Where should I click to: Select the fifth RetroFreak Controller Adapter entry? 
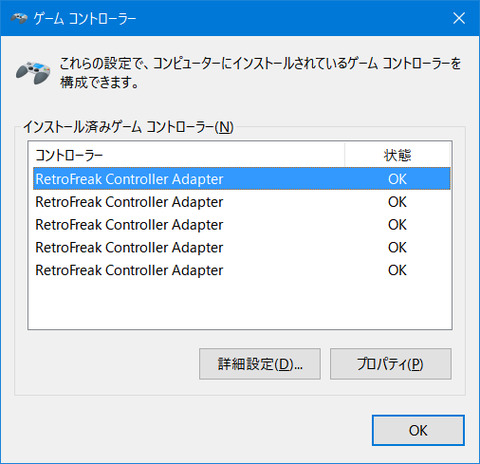point(242,270)
